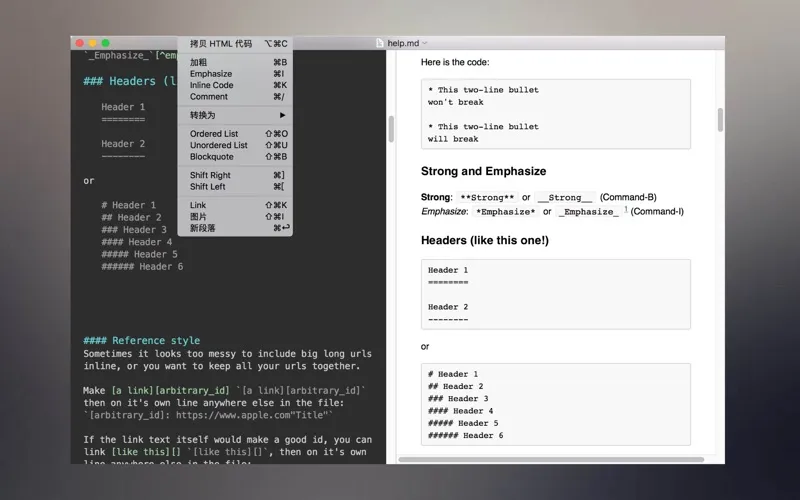The height and width of the screenshot is (500, 800).
Task: Click "###### Header 6" line in editor
Action: 142,266
